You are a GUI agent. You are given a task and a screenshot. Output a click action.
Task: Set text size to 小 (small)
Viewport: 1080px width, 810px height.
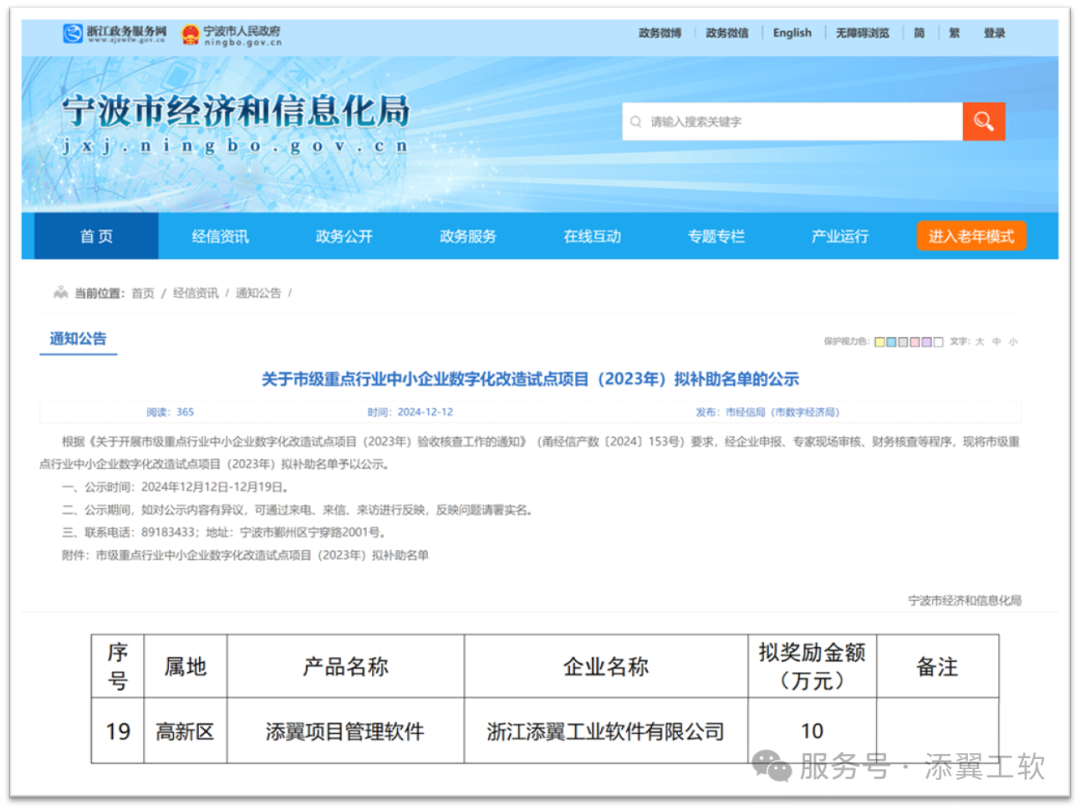click(1013, 342)
